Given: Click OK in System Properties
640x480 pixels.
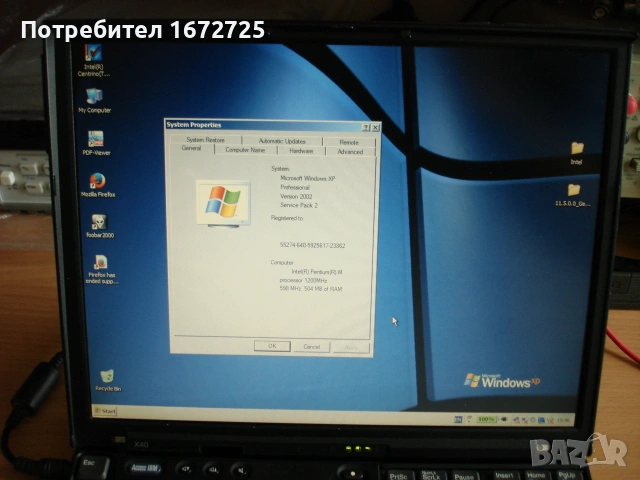Looking at the screenshot, I should pos(272,346).
